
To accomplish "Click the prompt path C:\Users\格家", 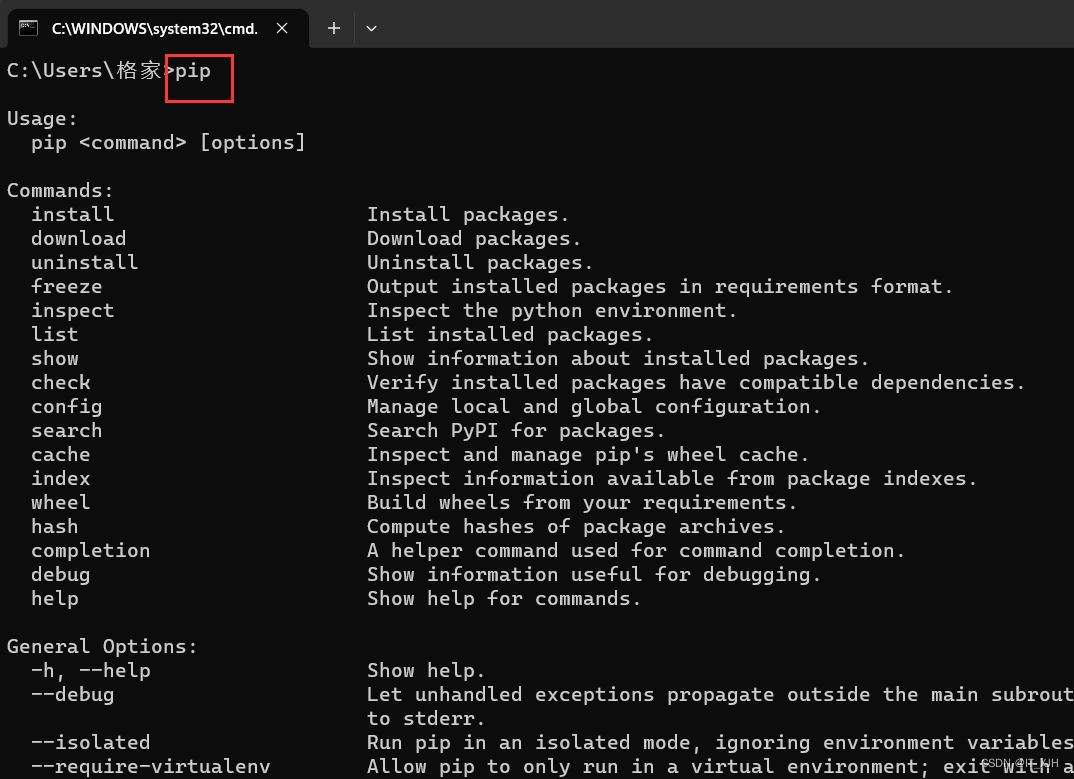I will coord(84,71).
